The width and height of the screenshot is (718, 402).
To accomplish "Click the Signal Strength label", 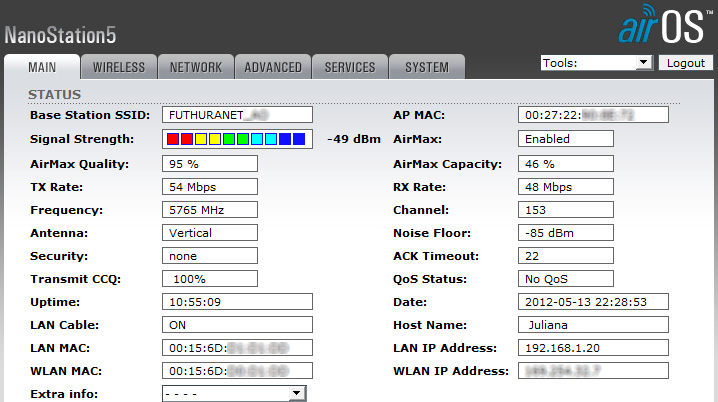I will click(82, 139).
